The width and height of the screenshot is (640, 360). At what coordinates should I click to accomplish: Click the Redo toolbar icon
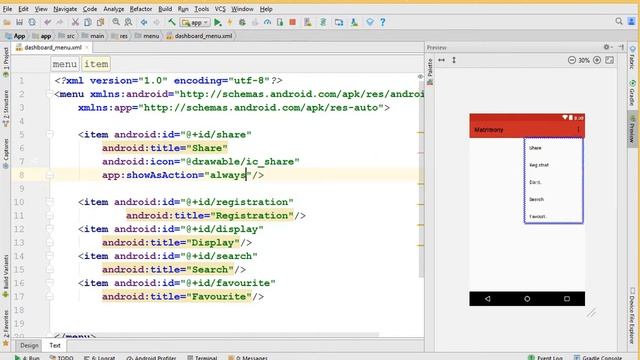click(60, 22)
